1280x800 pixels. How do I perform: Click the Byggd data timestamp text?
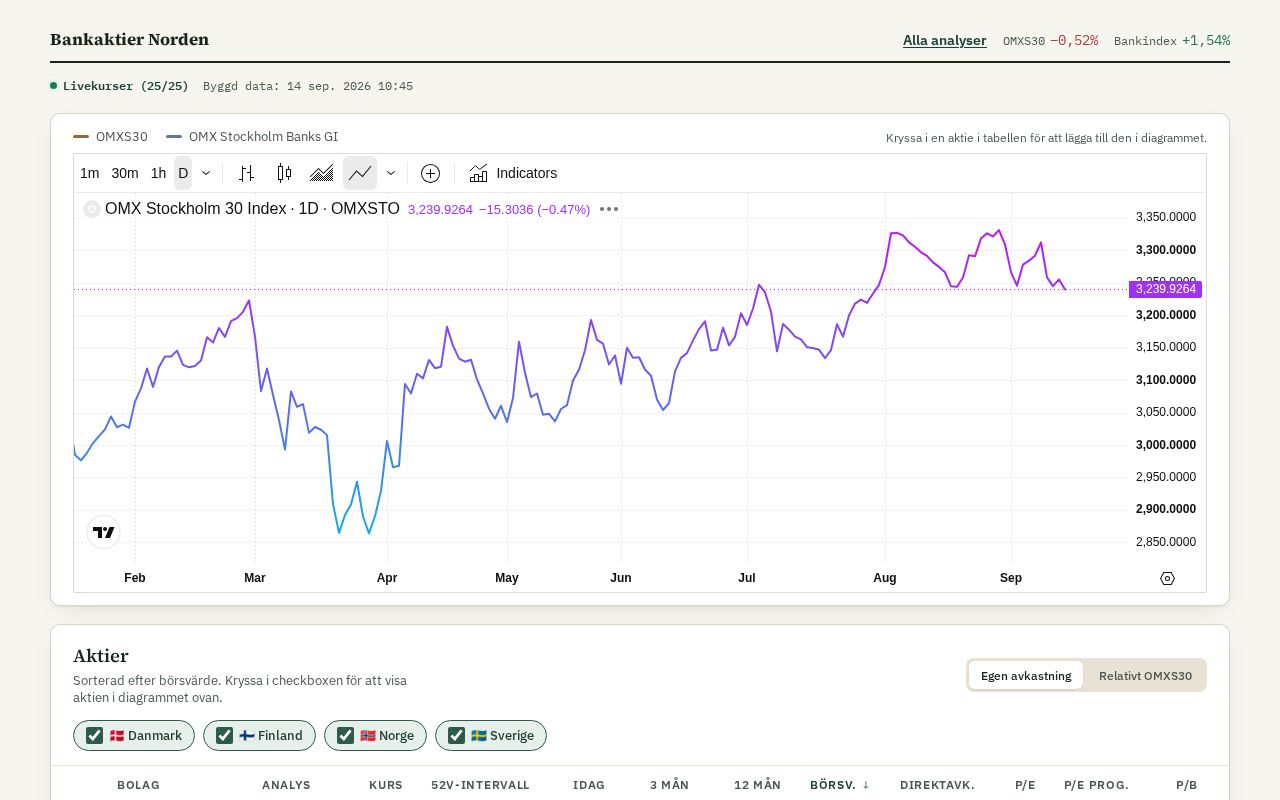308,86
